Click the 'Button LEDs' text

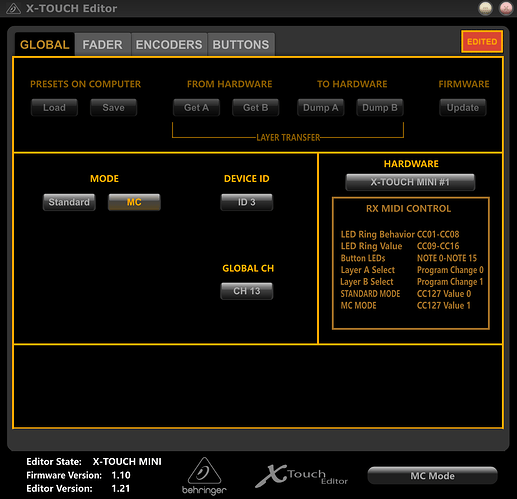point(363,258)
